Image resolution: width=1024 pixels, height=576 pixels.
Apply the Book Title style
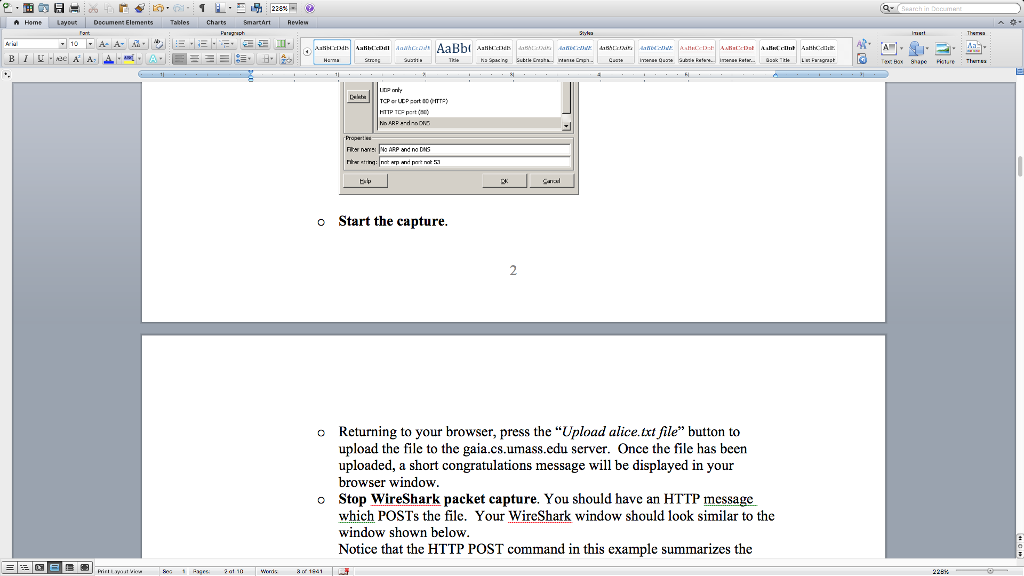pyautogui.click(x=777, y=52)
